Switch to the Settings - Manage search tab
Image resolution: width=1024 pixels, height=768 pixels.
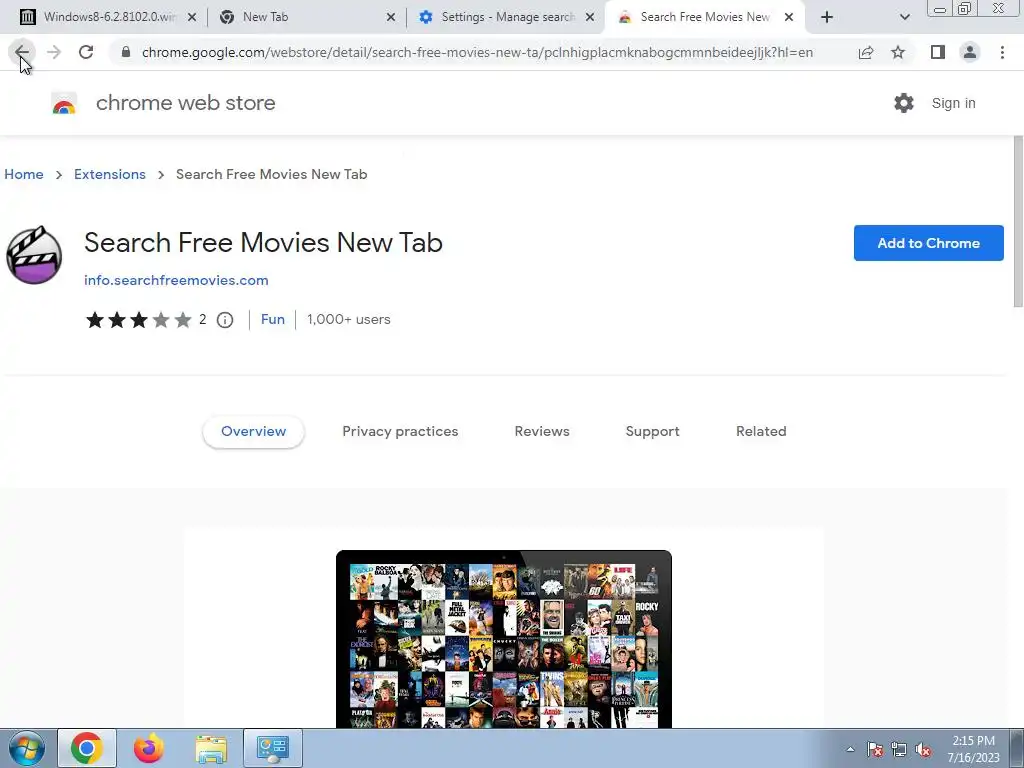pyautogui.click(x=507, y=17)
